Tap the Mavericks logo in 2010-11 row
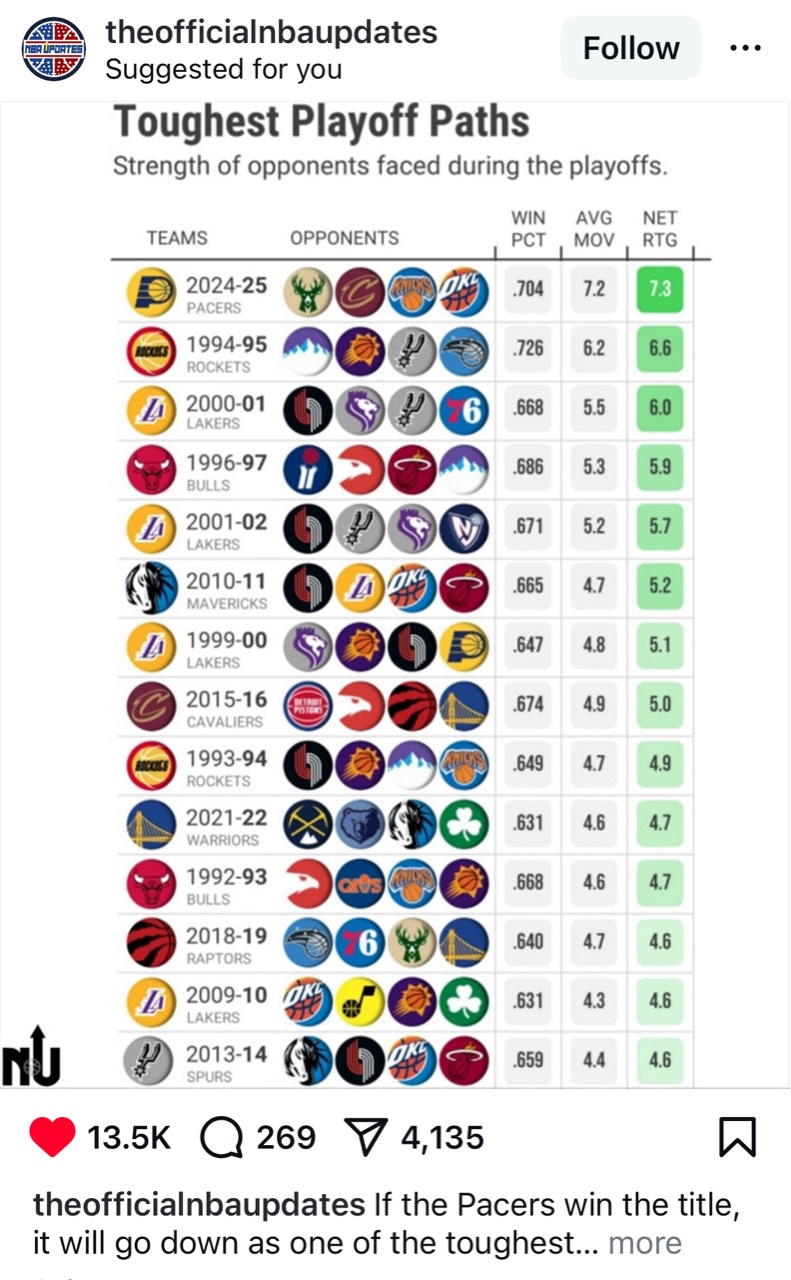This screenshot has width=791, height=1280. click(x=151, y=586)
